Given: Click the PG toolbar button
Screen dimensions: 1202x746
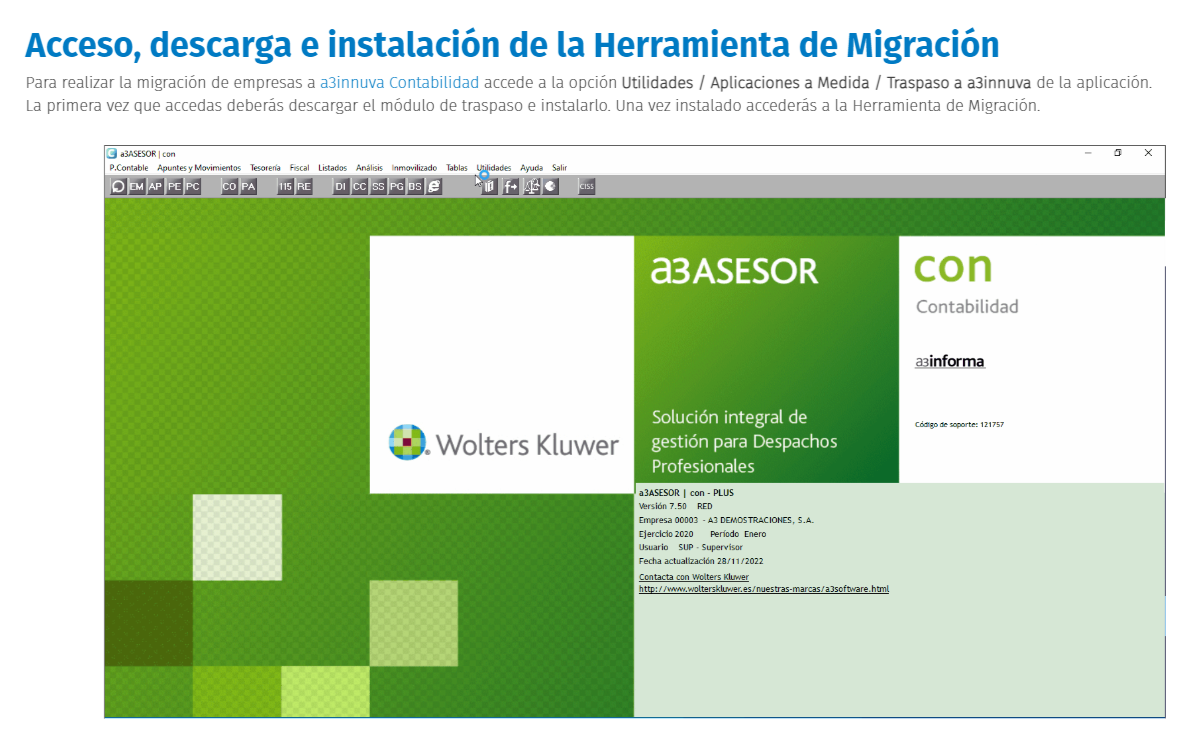Looking at the screenshot, I should pyautogui.click(x=396, y=186).
